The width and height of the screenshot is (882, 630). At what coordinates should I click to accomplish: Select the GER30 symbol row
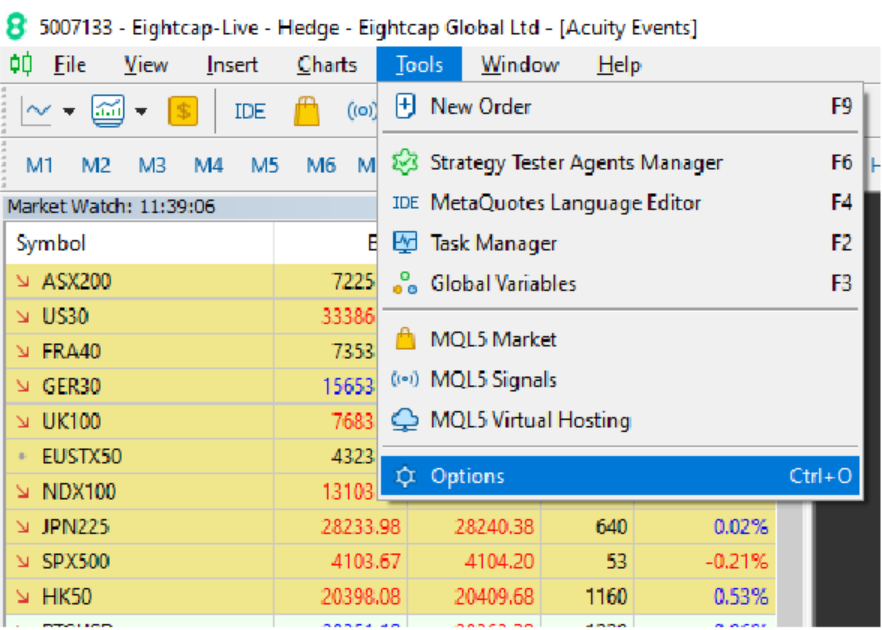(x=191, y=386)
